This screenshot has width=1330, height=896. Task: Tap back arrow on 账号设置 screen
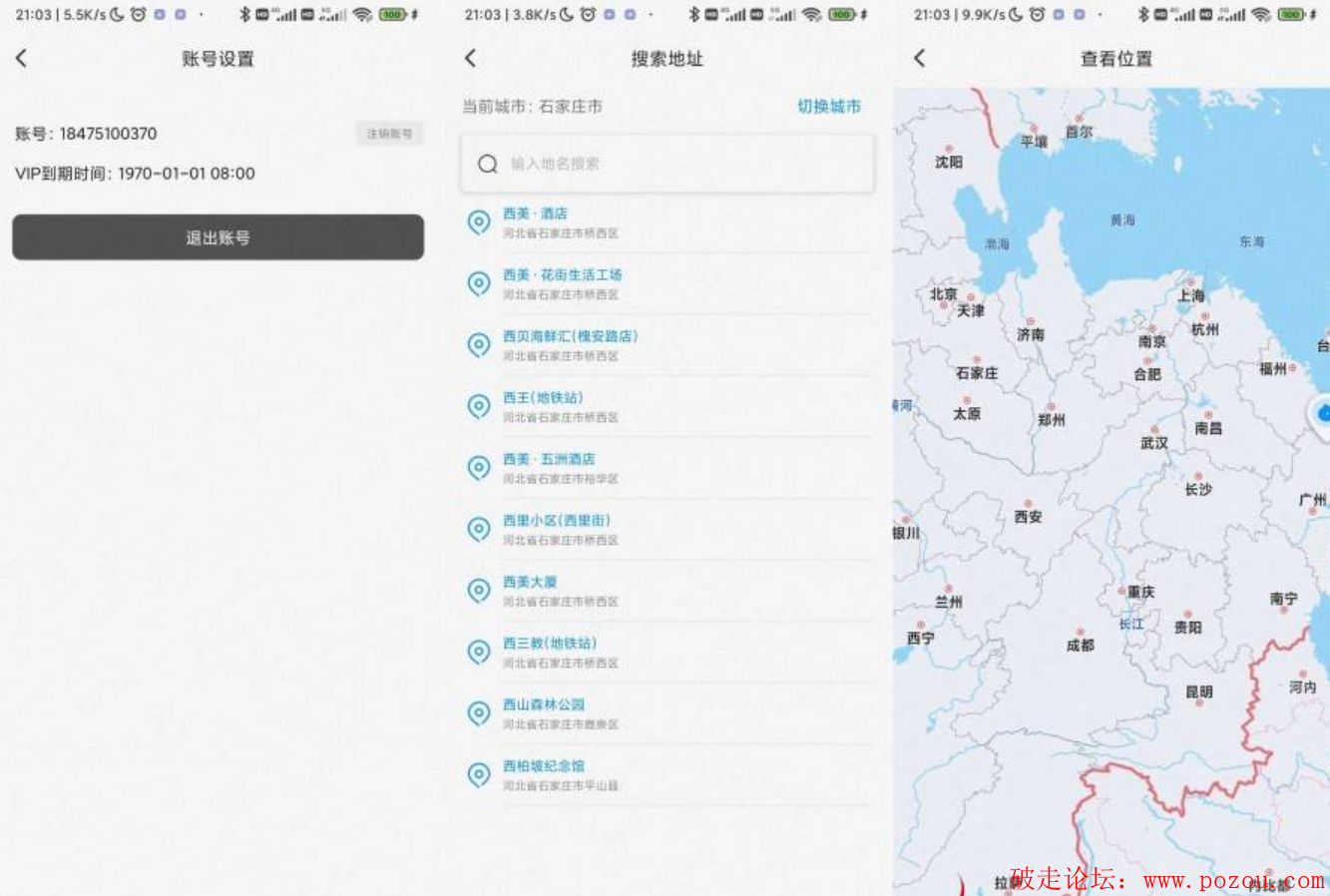click(x=22, y=59)
